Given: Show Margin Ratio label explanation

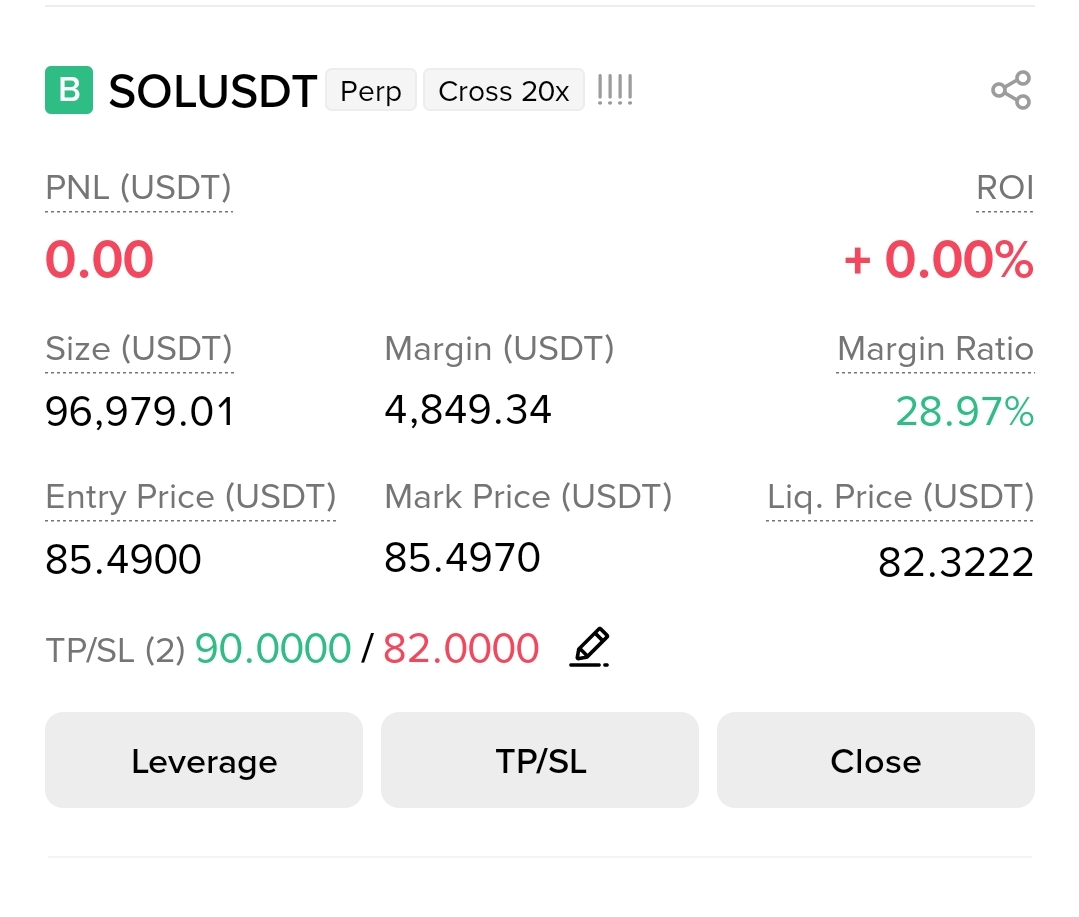Looking at the screenshot, I should (935, 349).
